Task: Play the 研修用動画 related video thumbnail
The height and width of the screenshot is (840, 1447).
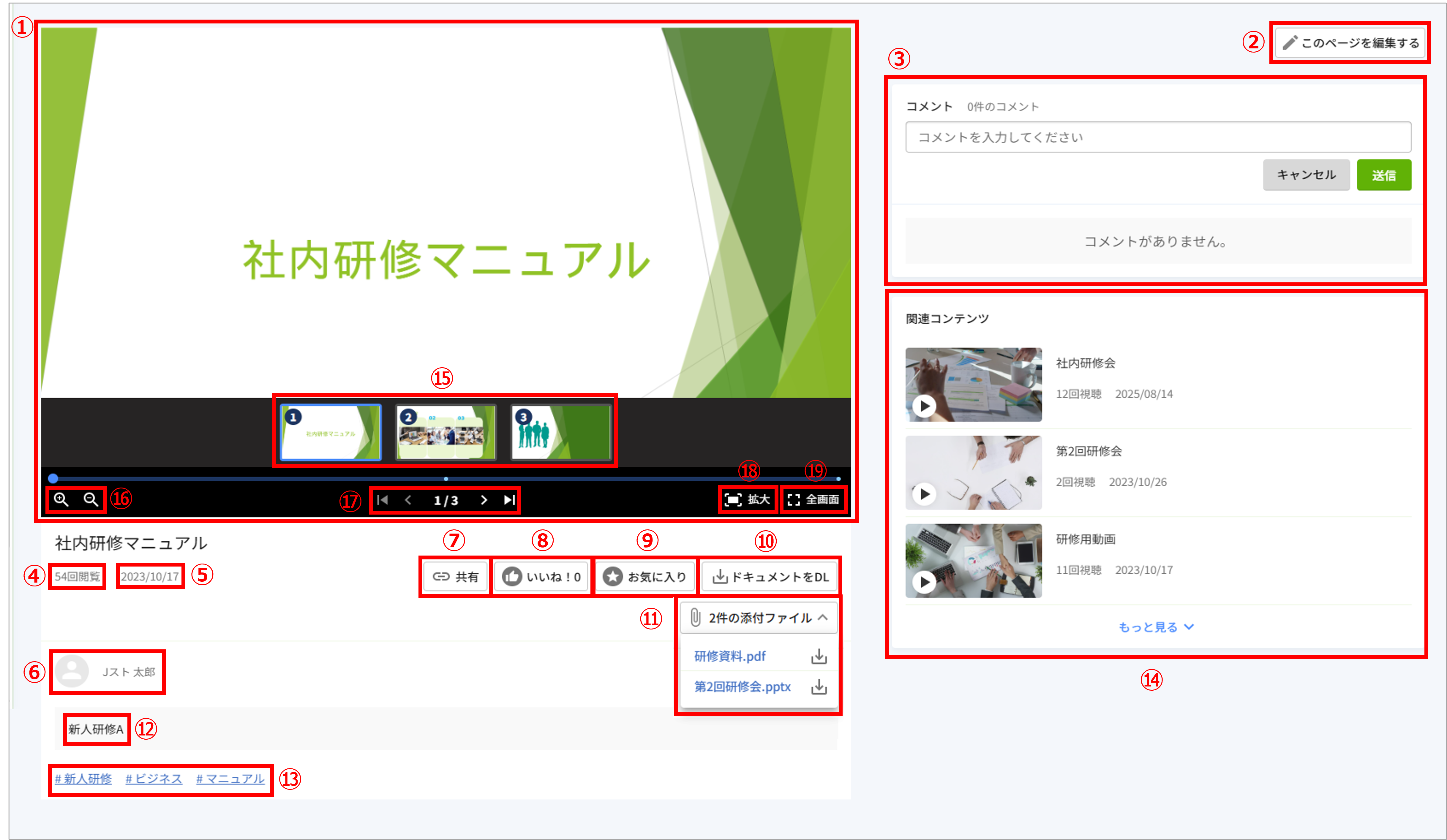Action: (973, 560)
